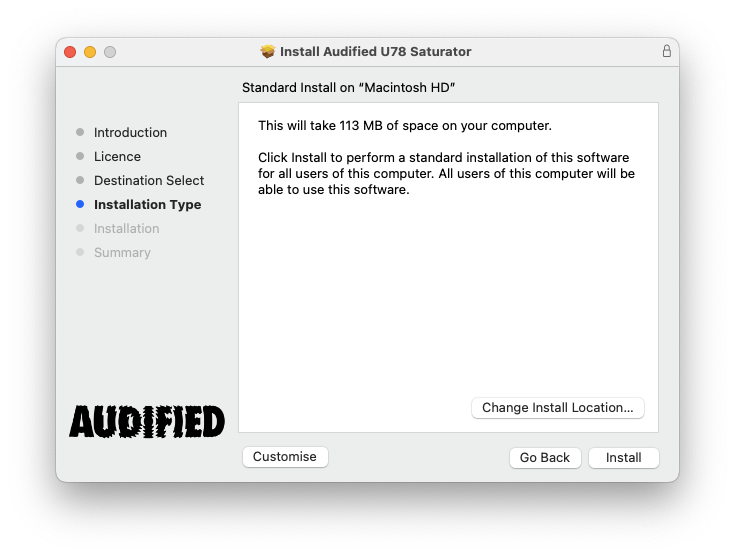Select the Destination Select step label
This screenshot has width=735, height=556.
[x=149, y=181]
